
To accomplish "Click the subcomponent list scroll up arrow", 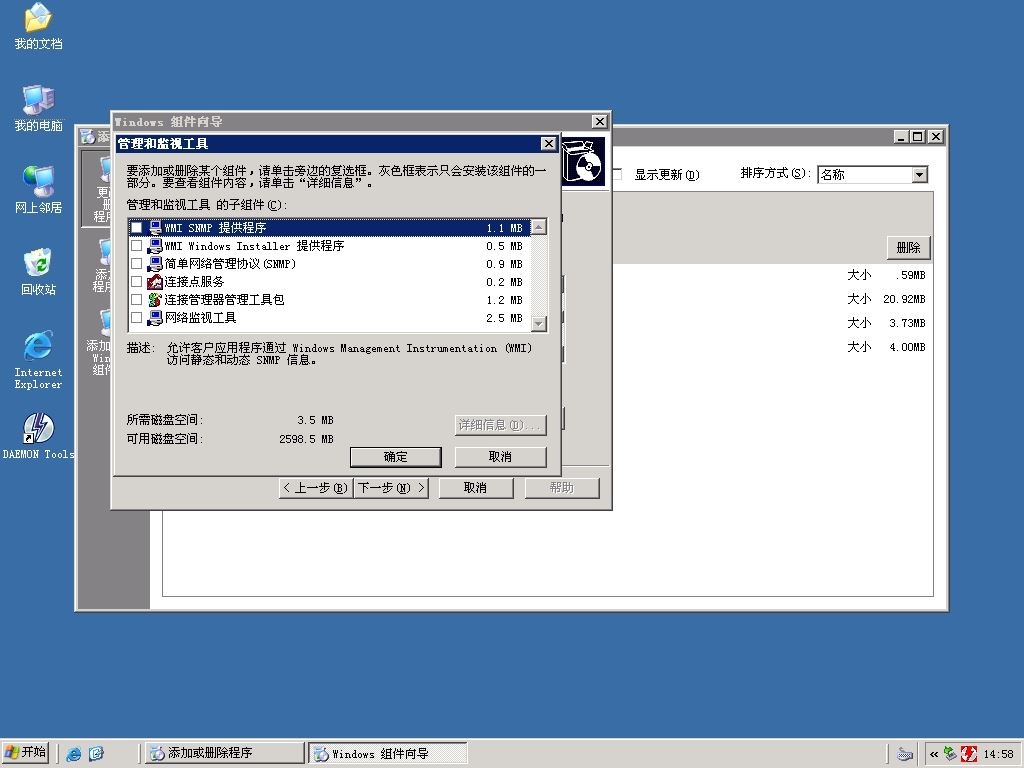I will pos(539,227).
